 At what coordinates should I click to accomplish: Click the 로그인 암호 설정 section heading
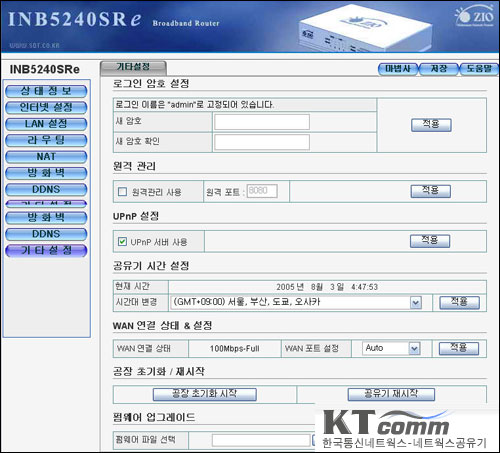coord(151,83)
